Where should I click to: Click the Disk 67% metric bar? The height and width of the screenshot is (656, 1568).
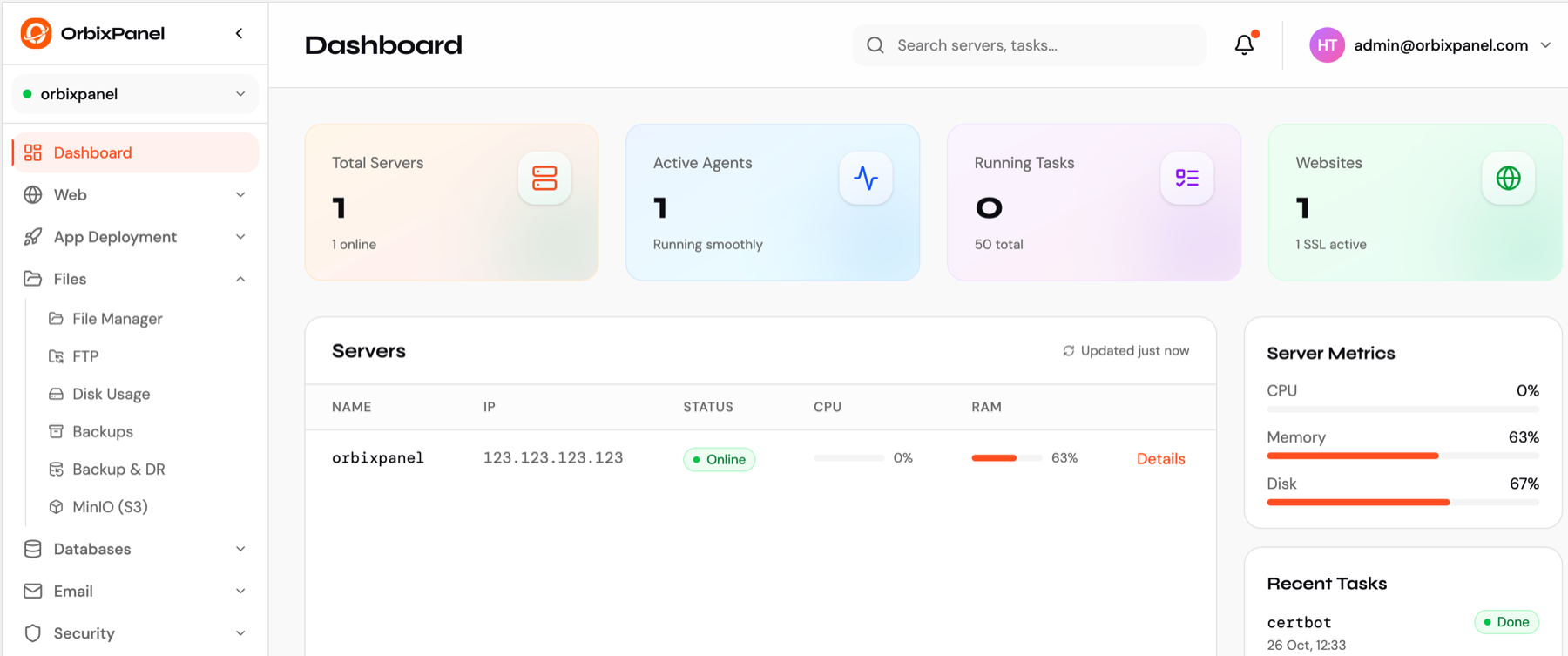(1402, 503)
